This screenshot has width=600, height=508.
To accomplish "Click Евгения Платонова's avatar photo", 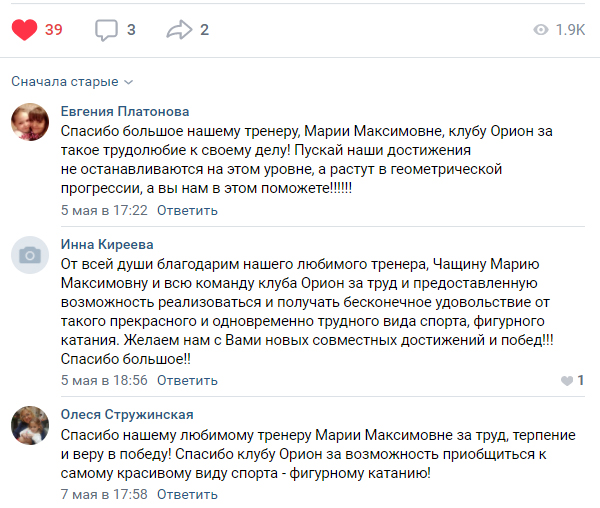I will (x=30, y=122).
